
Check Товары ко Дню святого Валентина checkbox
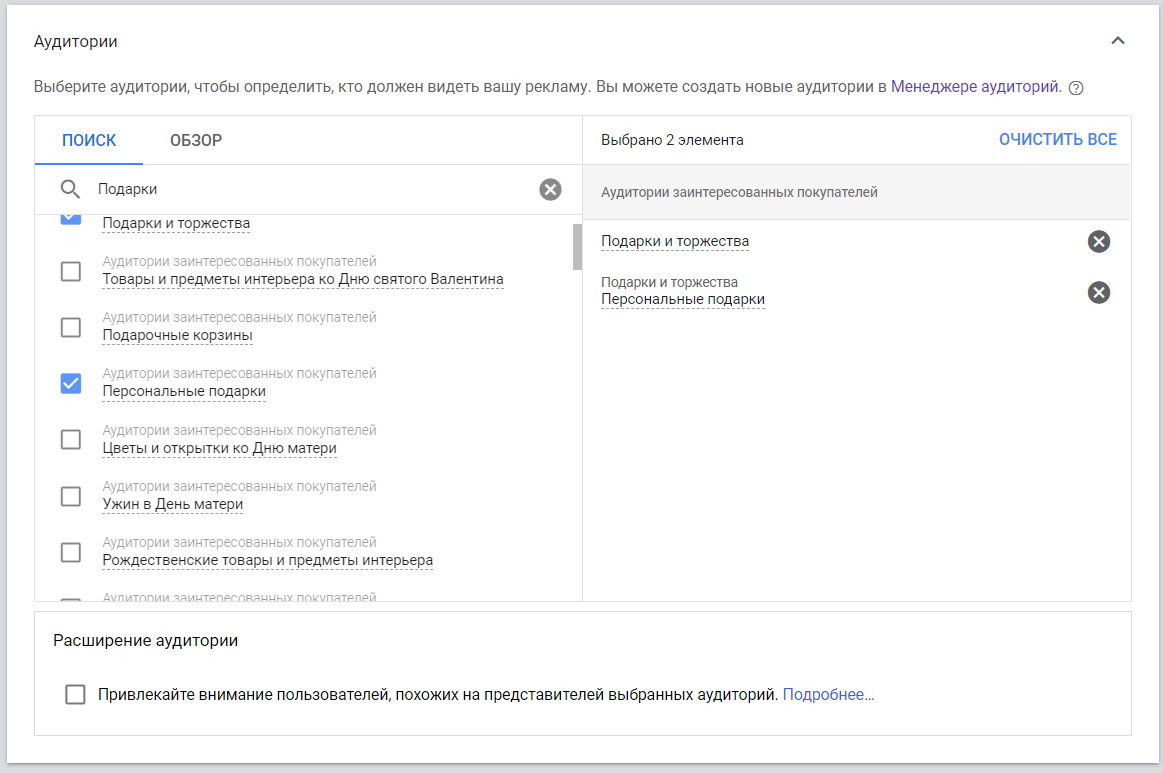[x=71, y=271]
